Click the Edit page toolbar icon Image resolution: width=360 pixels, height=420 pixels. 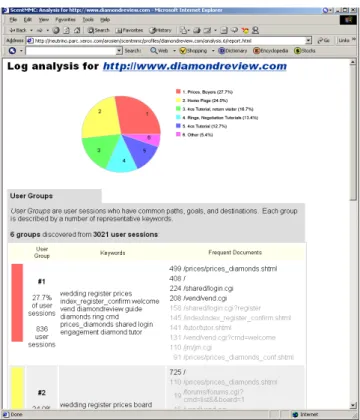pos(207,30)
